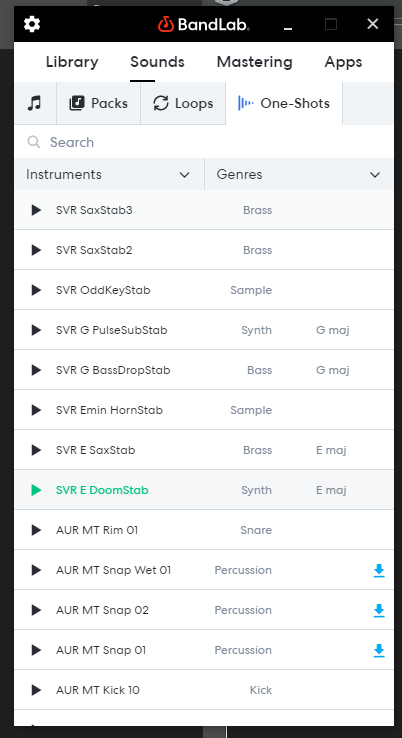This screenshot has height=738, width=402.
Task: Play SVR OddKeyStab preview
Action: (x=36, y=290)
